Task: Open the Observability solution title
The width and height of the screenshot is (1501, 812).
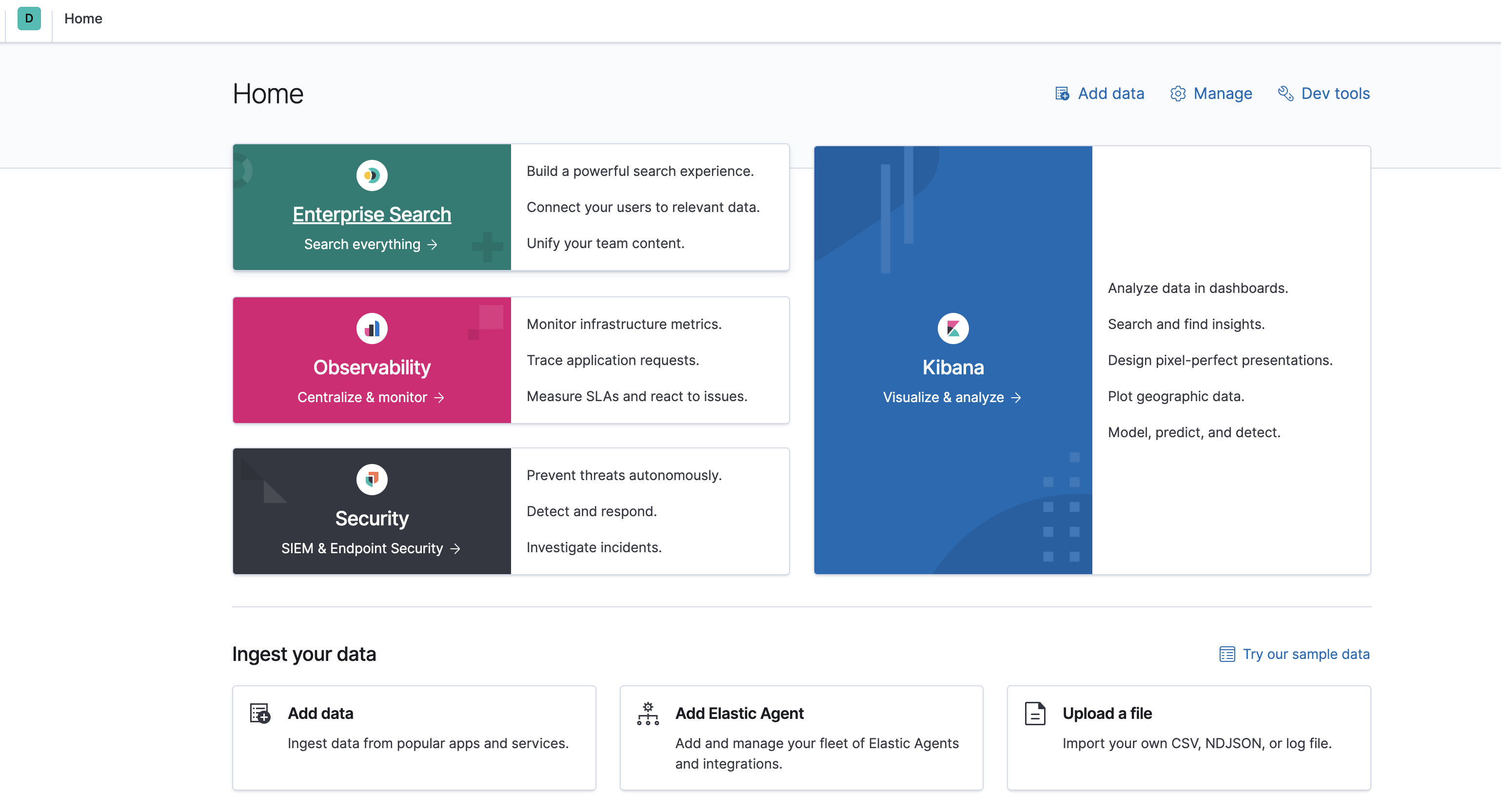Action: tap(372, 367)
